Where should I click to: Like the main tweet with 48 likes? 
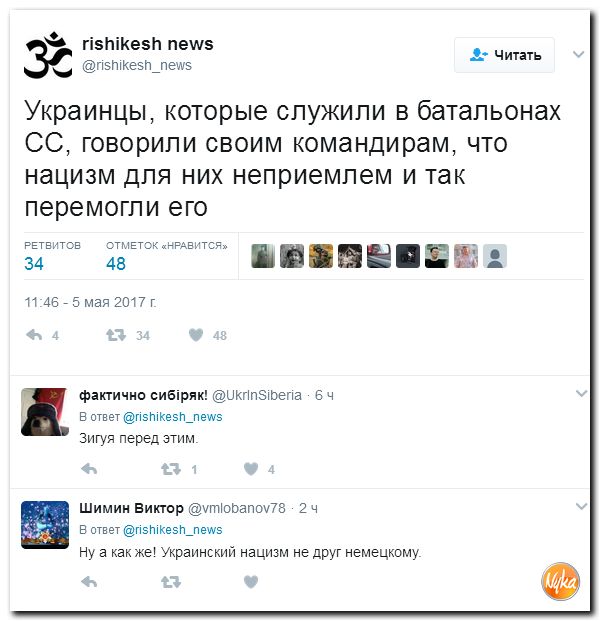[196, 335]
